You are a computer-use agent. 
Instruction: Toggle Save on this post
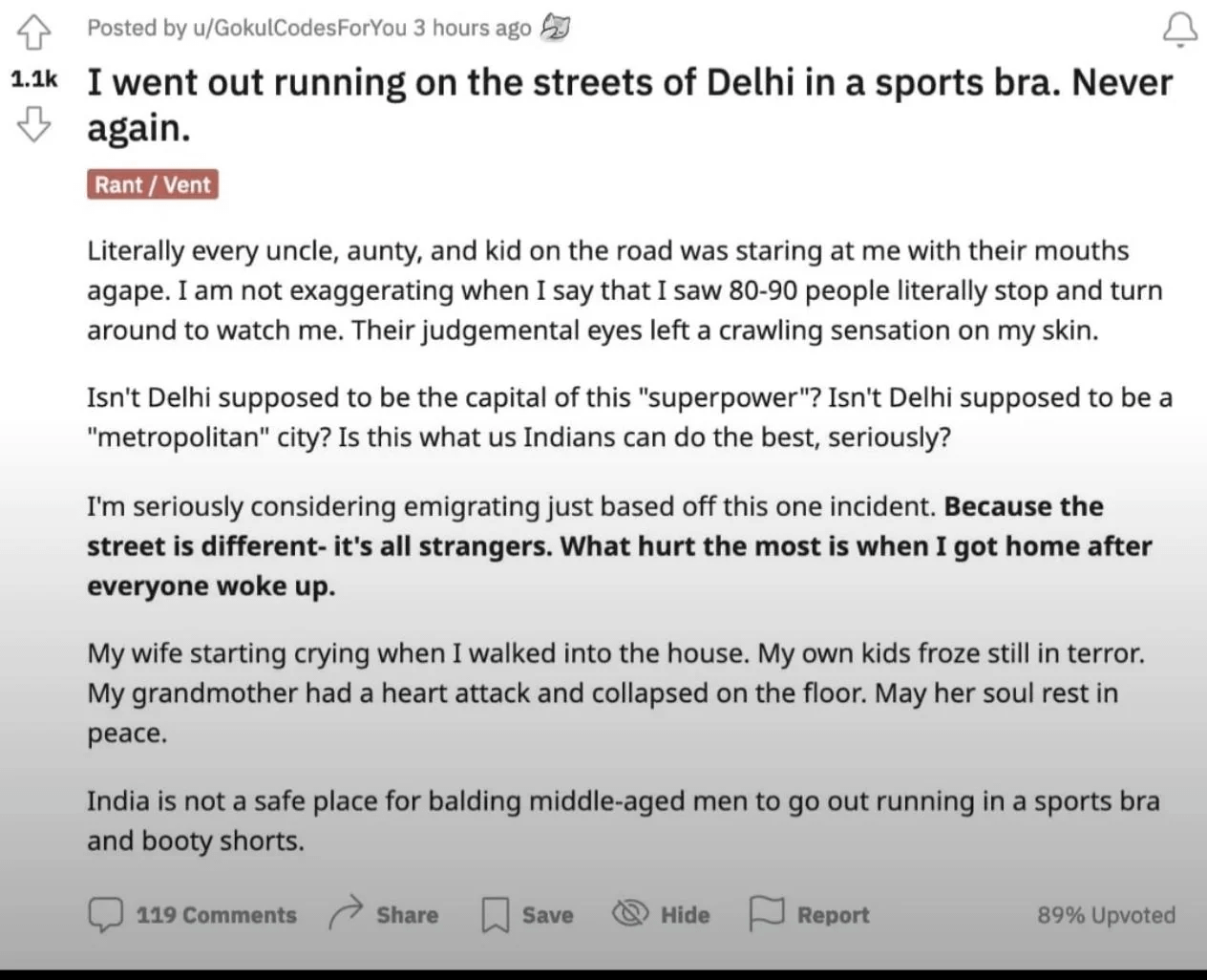547,915
